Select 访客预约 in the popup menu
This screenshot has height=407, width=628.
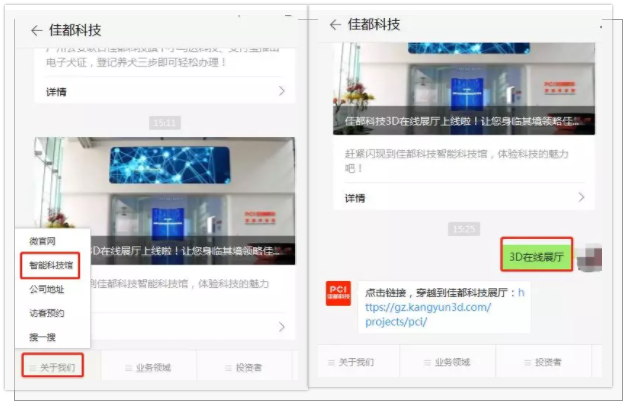(x=46, y=313)
